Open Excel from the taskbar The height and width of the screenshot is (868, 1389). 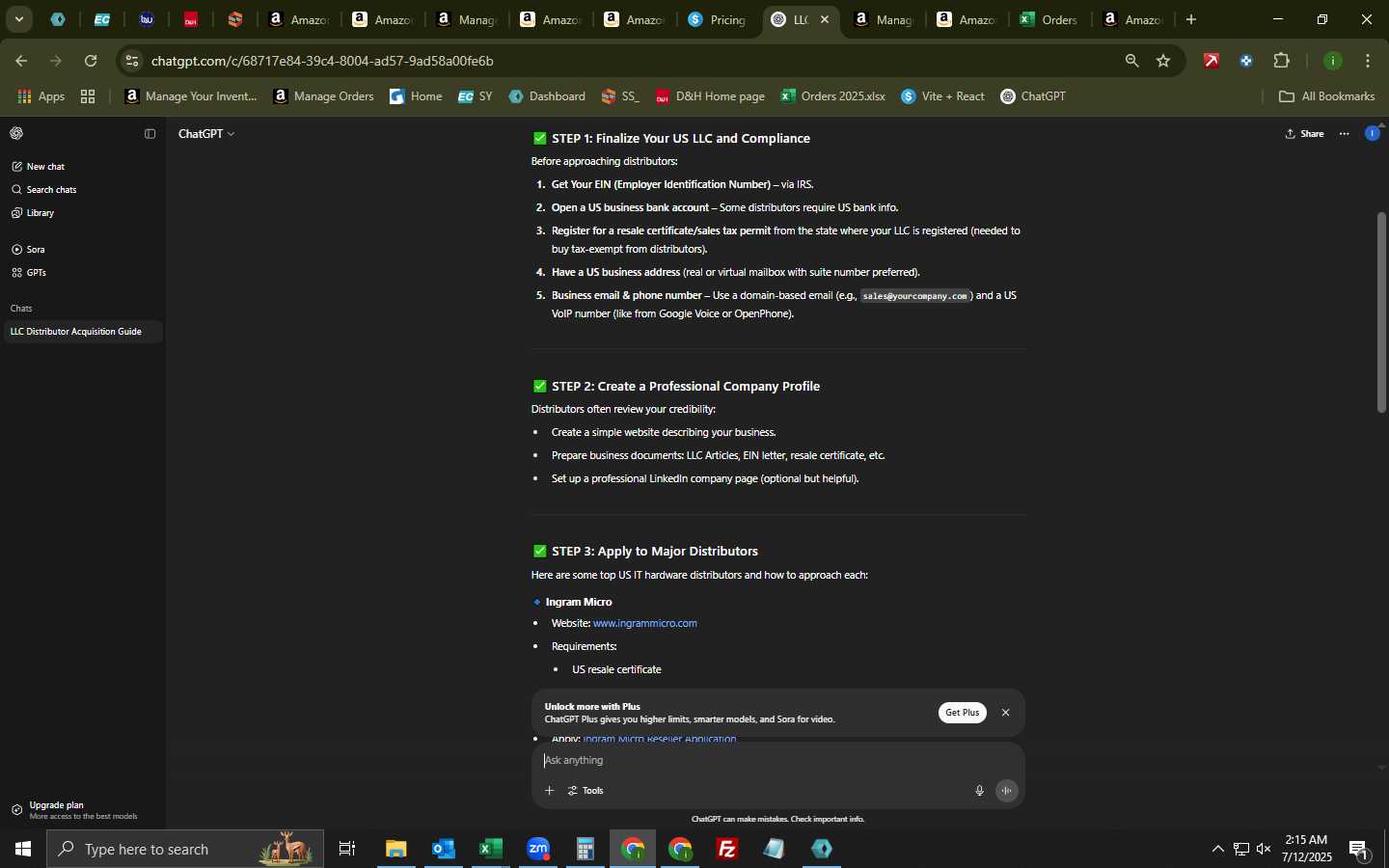point(491,849)
